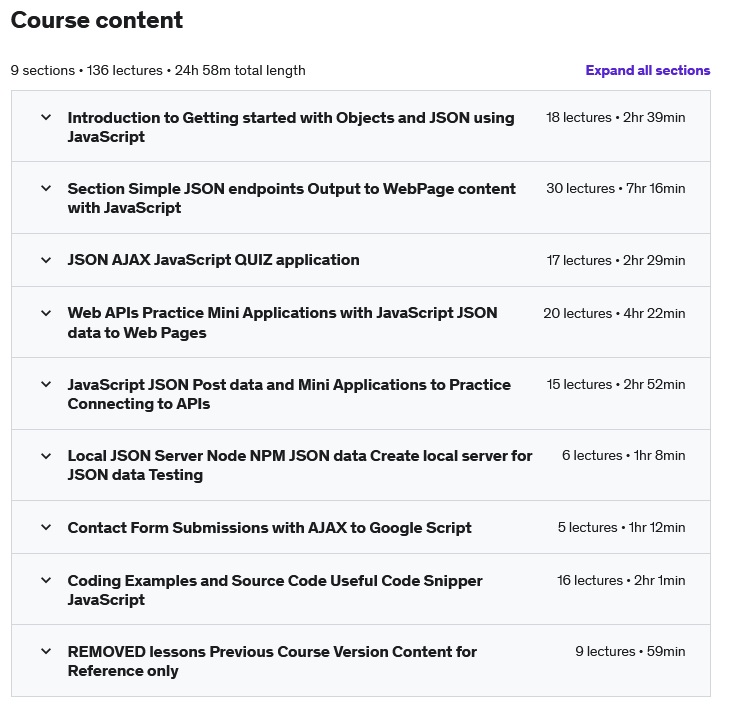731x711 pixels.
Task: Toggle chevron for JavaScript JSON Post data section
Action: [x=46, y=384]
